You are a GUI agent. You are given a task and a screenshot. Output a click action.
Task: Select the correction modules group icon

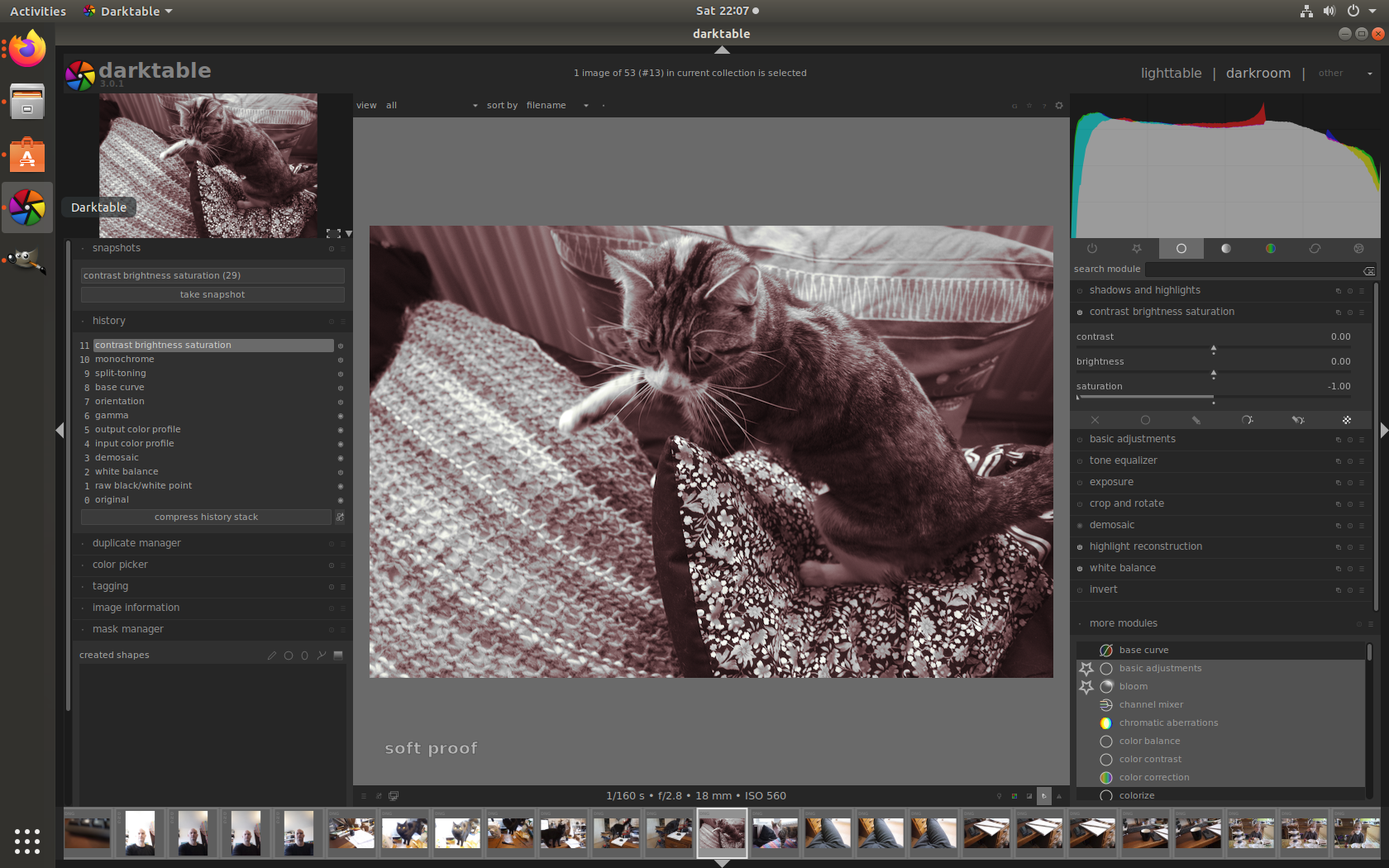[1315, 249]
